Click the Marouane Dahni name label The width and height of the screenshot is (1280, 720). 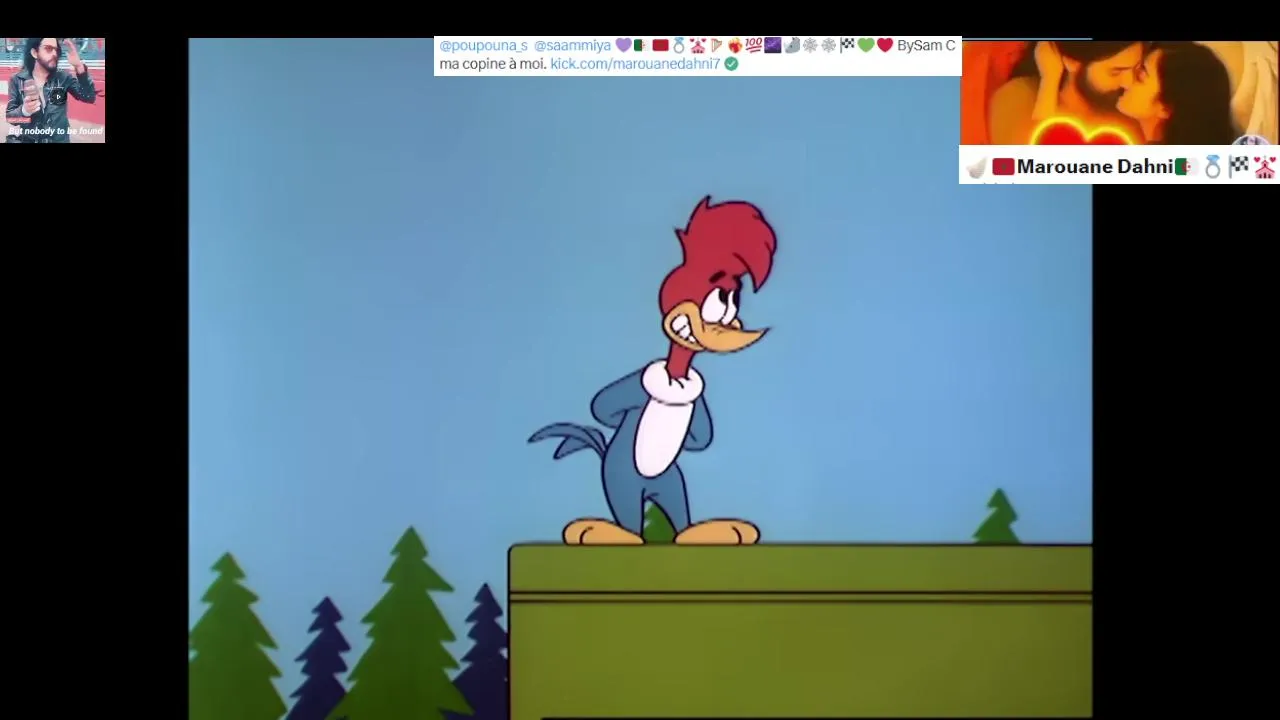click(x=1095, y=167)
